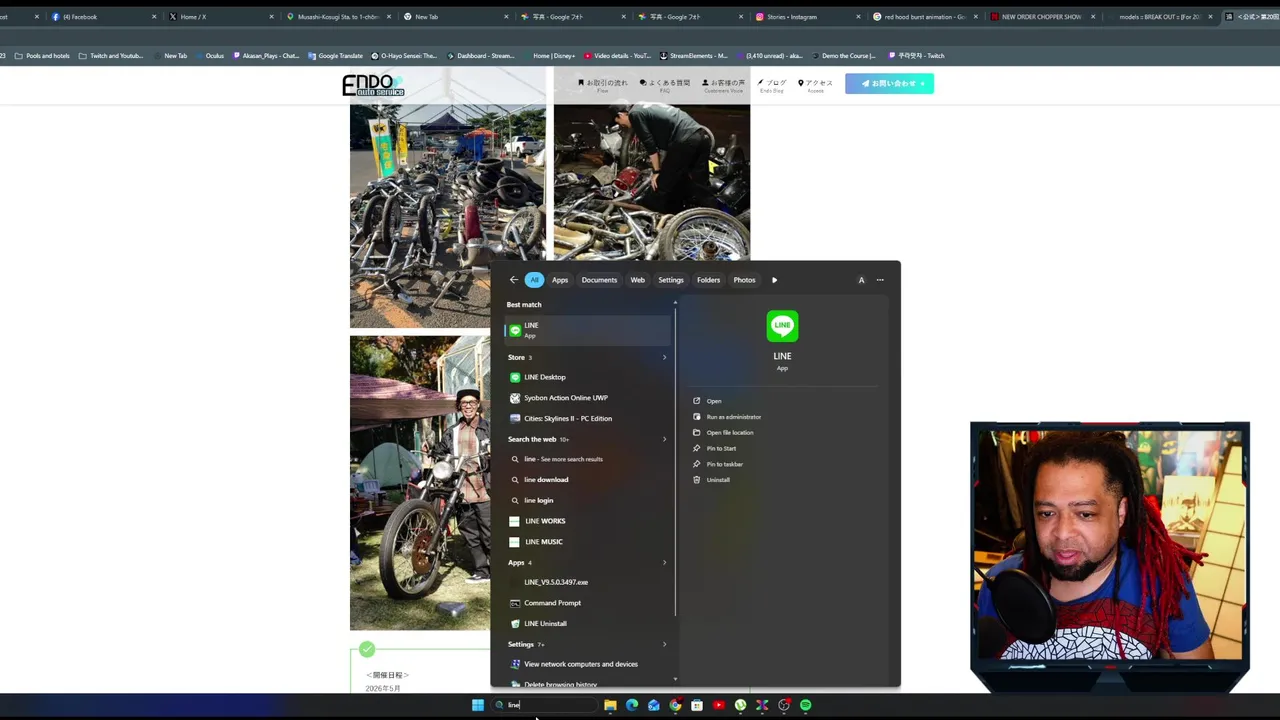Expand the Store results section
This screenshot has height=720, width=1280.
(x=664, y=357)
